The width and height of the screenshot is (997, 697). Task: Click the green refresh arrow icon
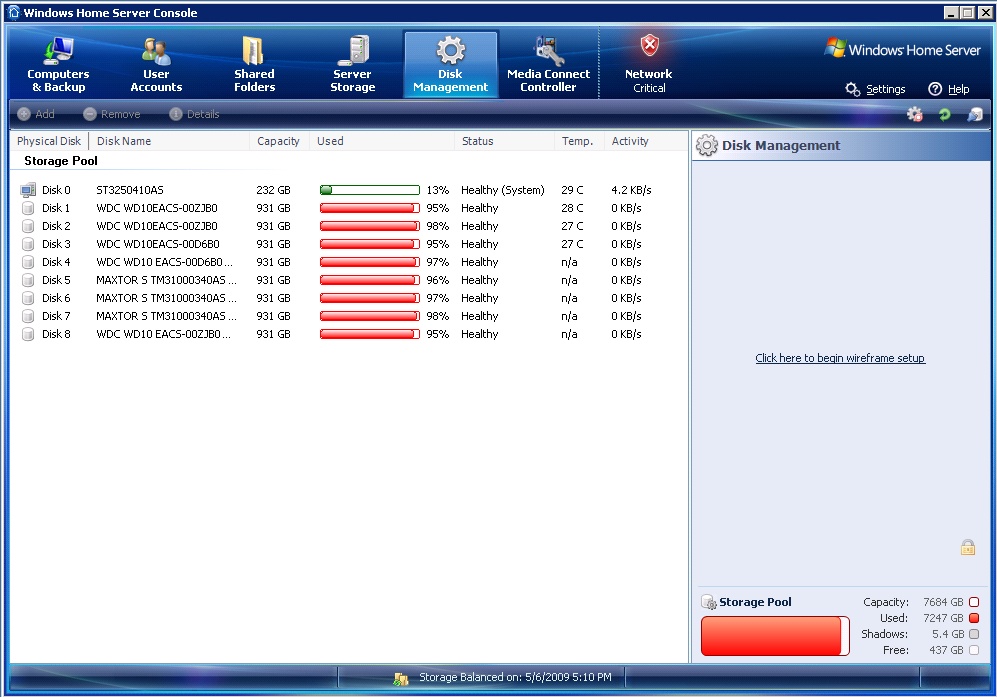pos(944,115)
